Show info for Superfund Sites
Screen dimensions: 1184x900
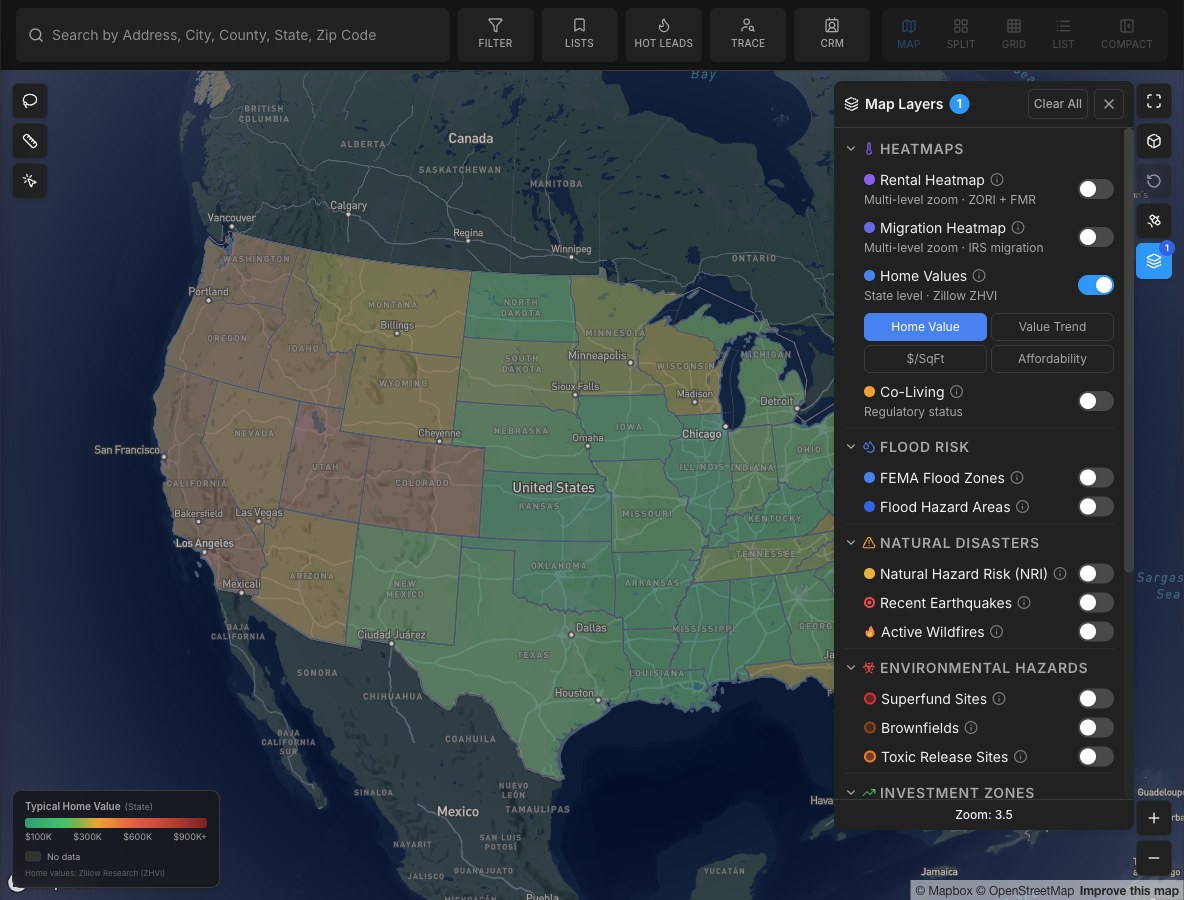coord(999,698)
